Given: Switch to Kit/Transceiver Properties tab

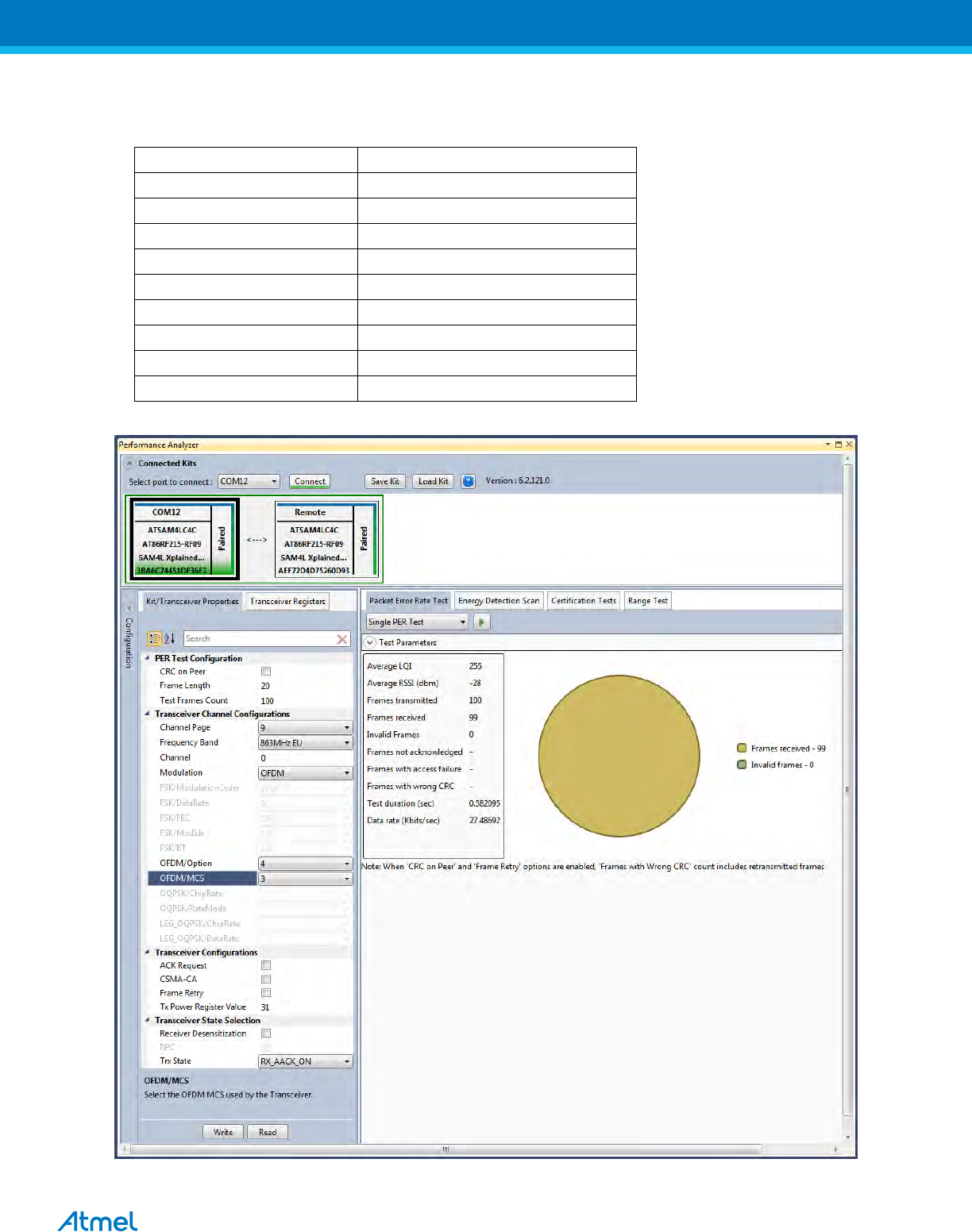Looking at the screenshot, I should [x=192, y=602].
